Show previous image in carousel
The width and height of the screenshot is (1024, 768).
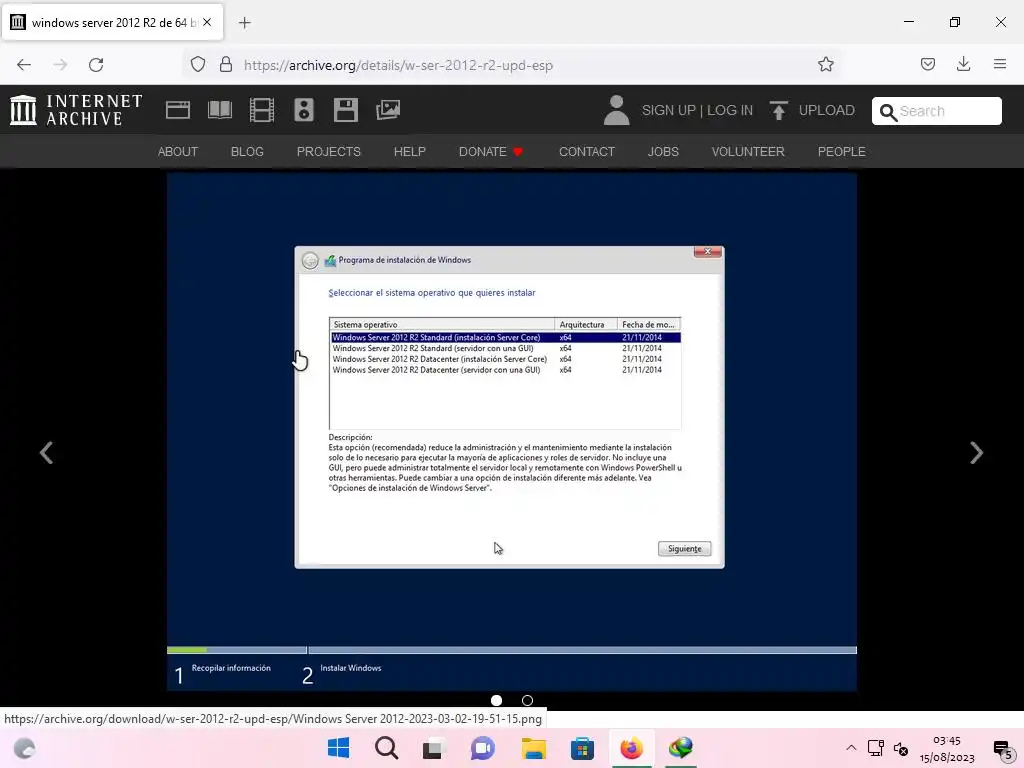pos(46,453)
